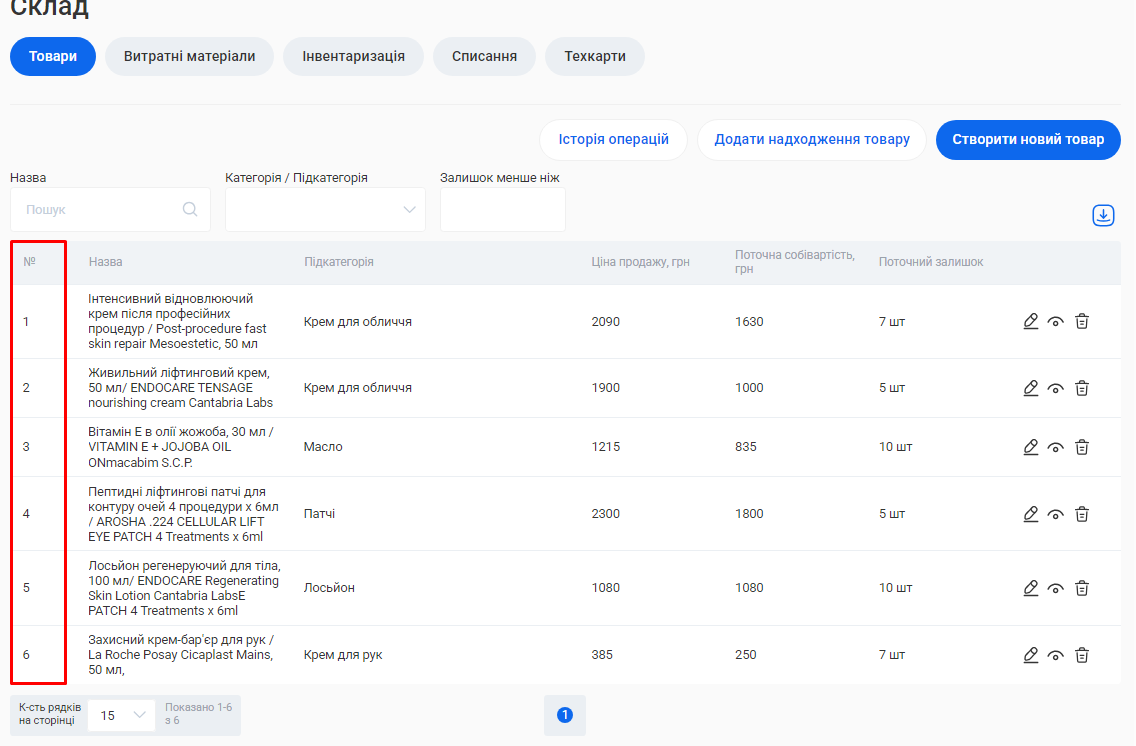Select the Витратні матеріали tab

pyautogui.click(x=189, y=56)
